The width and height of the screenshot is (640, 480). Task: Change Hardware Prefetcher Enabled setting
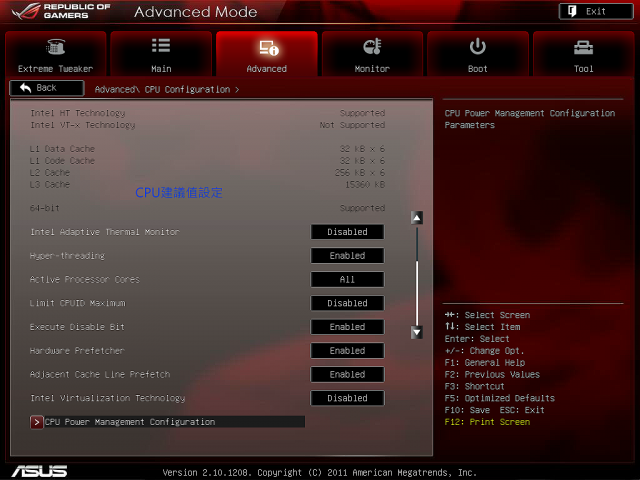pos(347,350)
